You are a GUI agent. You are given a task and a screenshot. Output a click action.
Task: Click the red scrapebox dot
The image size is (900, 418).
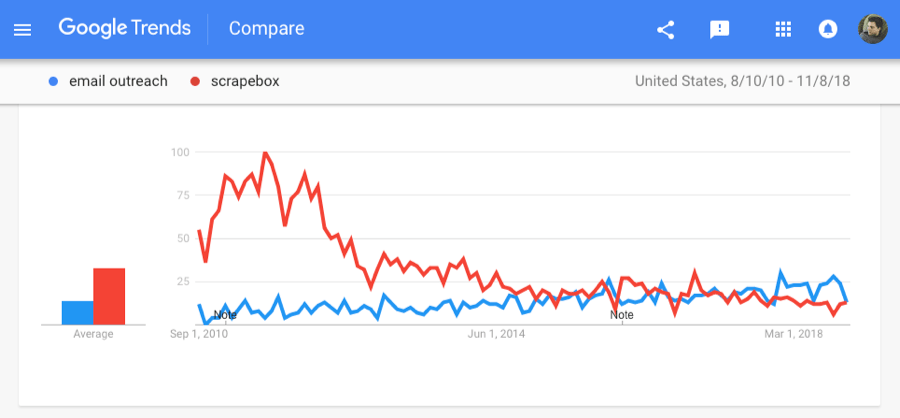click(195, 82)
